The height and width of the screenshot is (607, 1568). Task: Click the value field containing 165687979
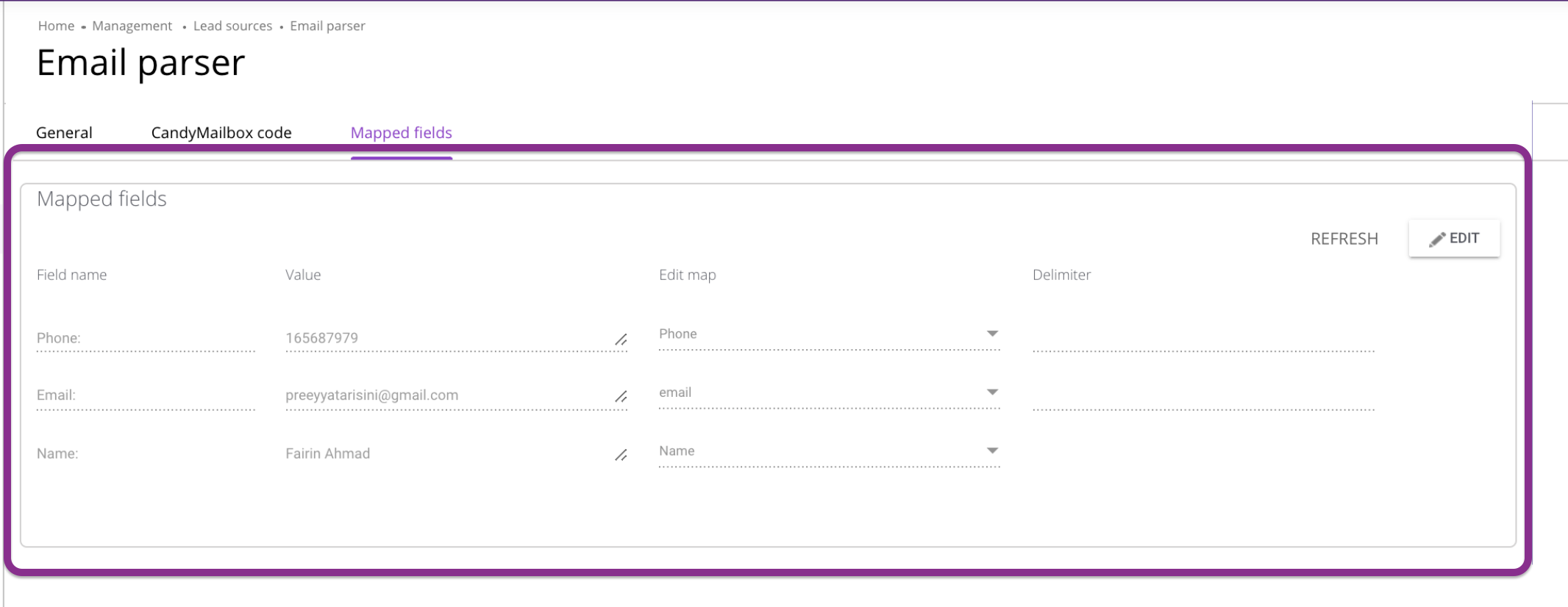pos(456,338)
